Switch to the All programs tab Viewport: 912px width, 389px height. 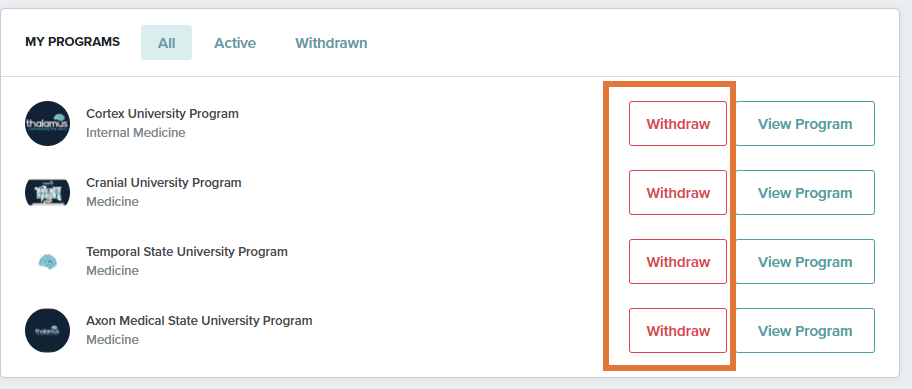point(166,42)
